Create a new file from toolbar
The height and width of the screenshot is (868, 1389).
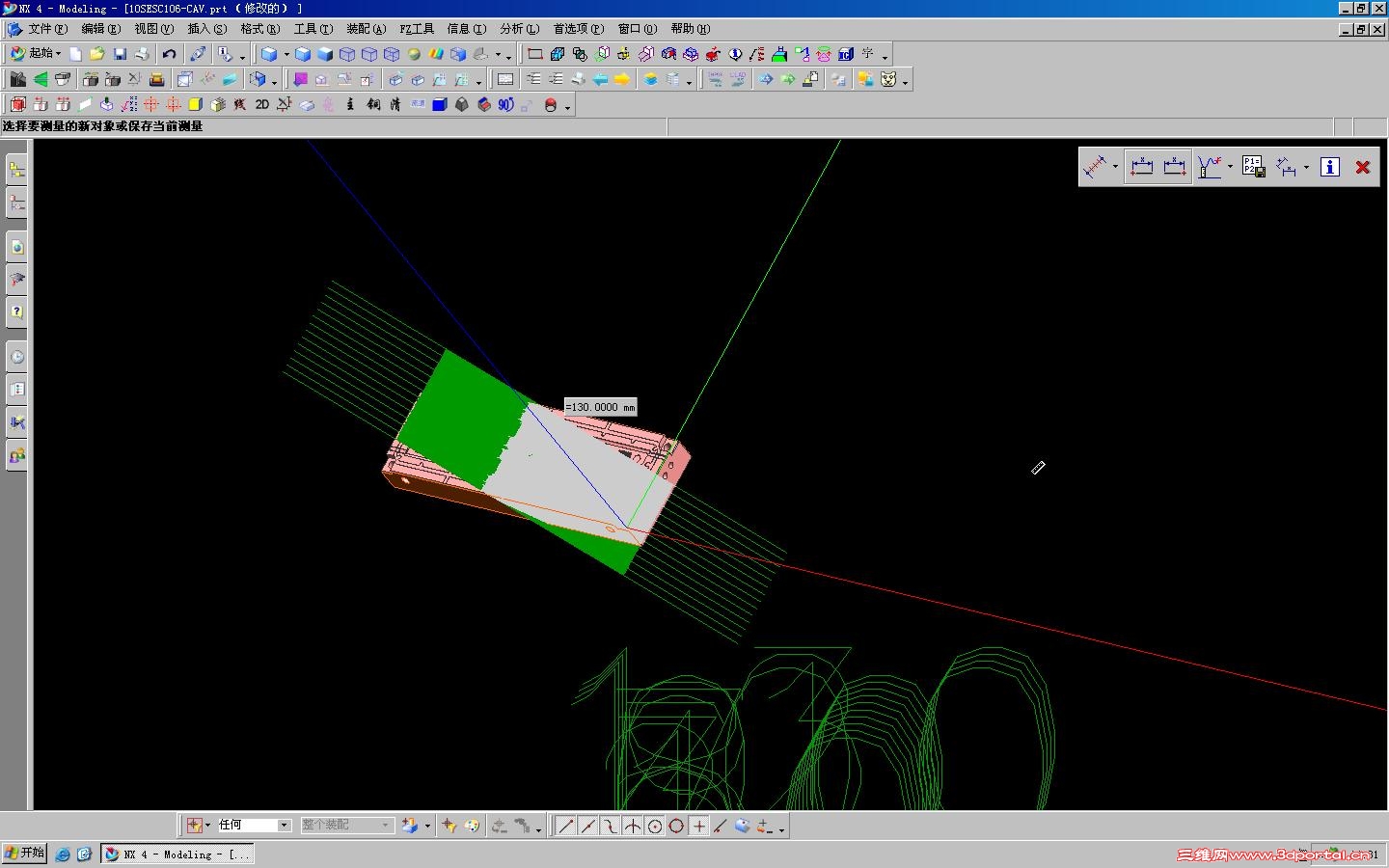pyautogui.click(x=75, y=54)
